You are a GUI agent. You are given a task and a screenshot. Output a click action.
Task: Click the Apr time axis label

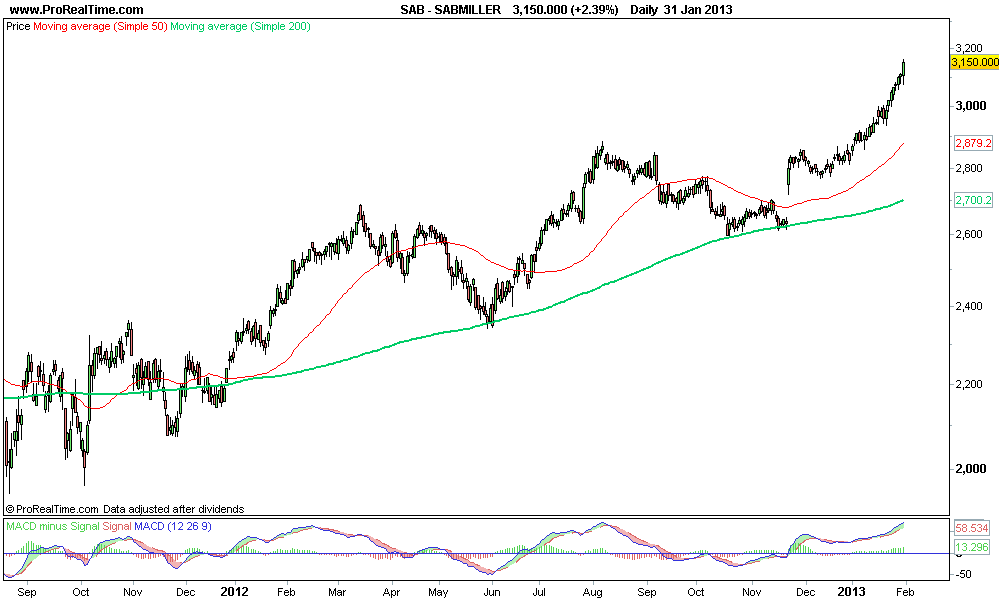tap(391, 592)
